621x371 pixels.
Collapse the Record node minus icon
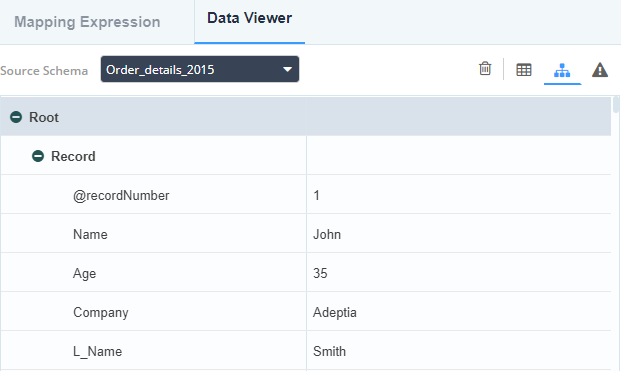[38, 156]
